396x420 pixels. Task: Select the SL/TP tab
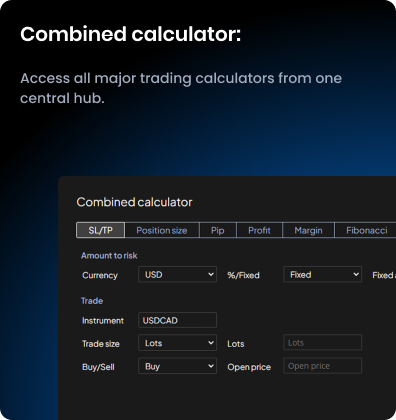101,230
